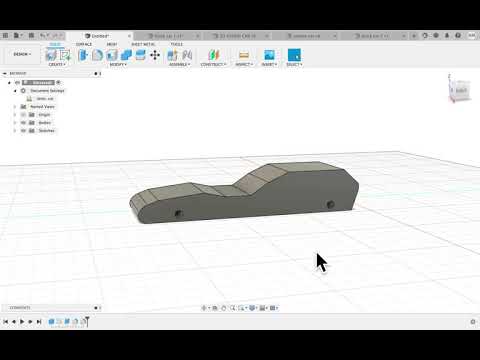Open the Help question mark icon
The height and width of the screenshot is (360, 480).
458,35
